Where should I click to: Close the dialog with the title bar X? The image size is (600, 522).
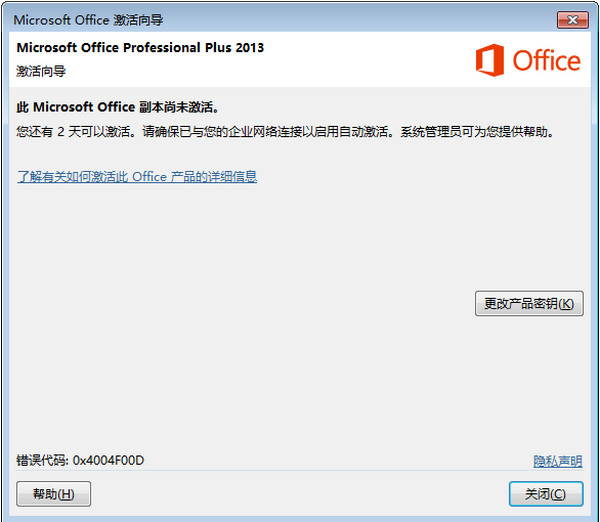point(572,20)
